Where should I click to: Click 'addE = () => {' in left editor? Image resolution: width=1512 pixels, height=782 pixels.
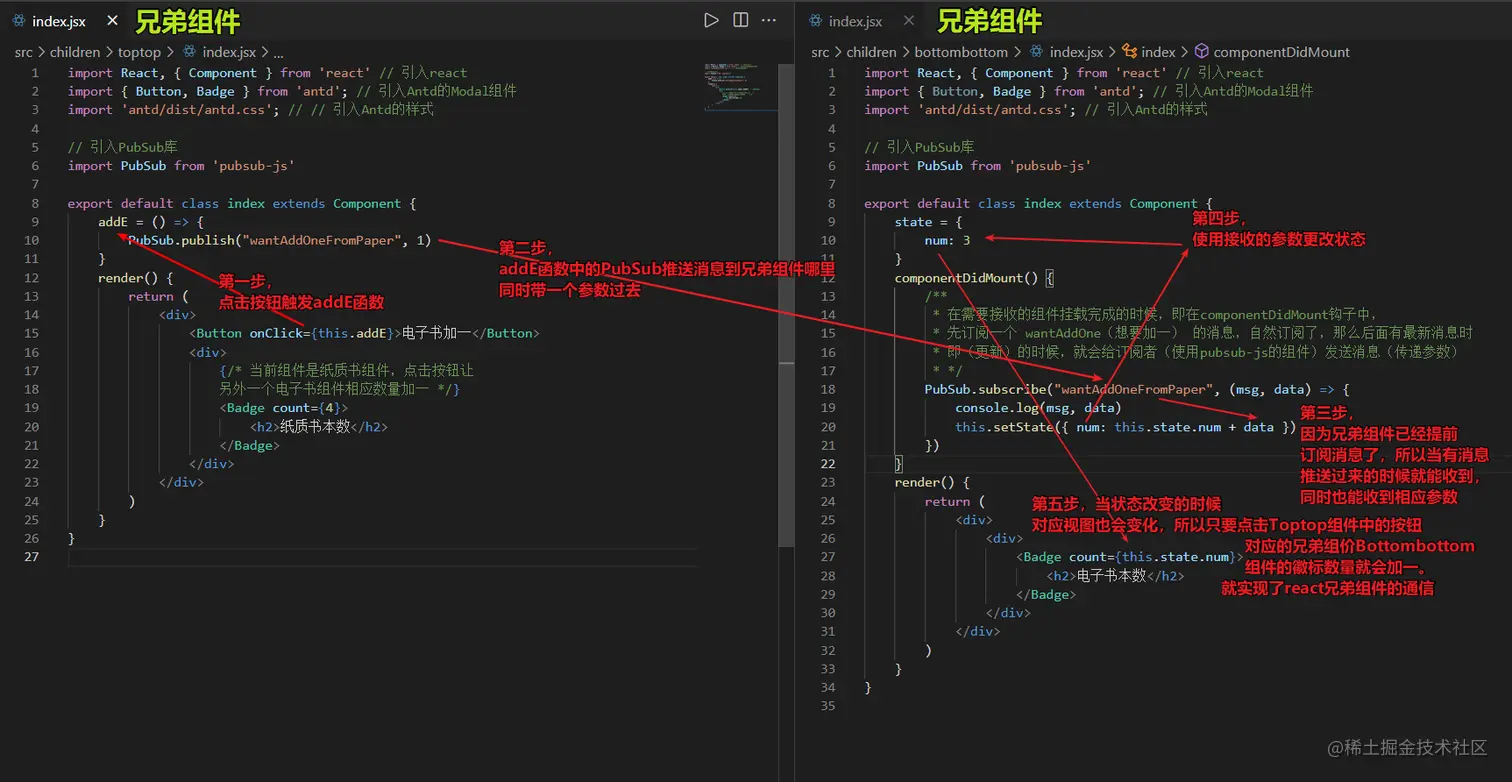151,222
